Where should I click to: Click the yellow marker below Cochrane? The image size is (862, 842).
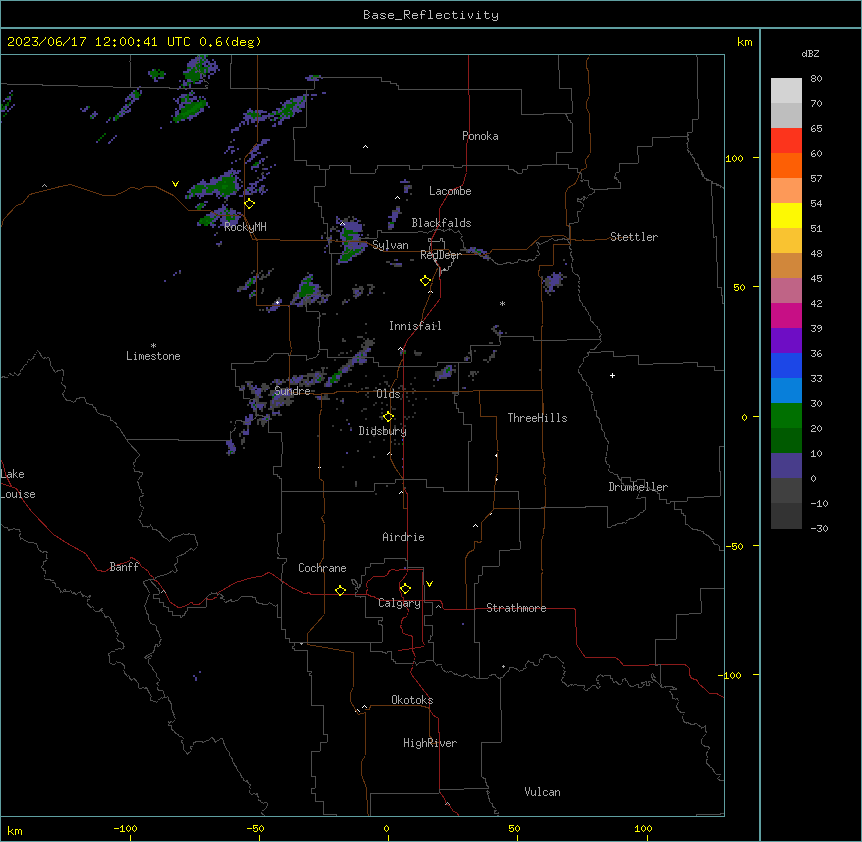tap(340, 590)
